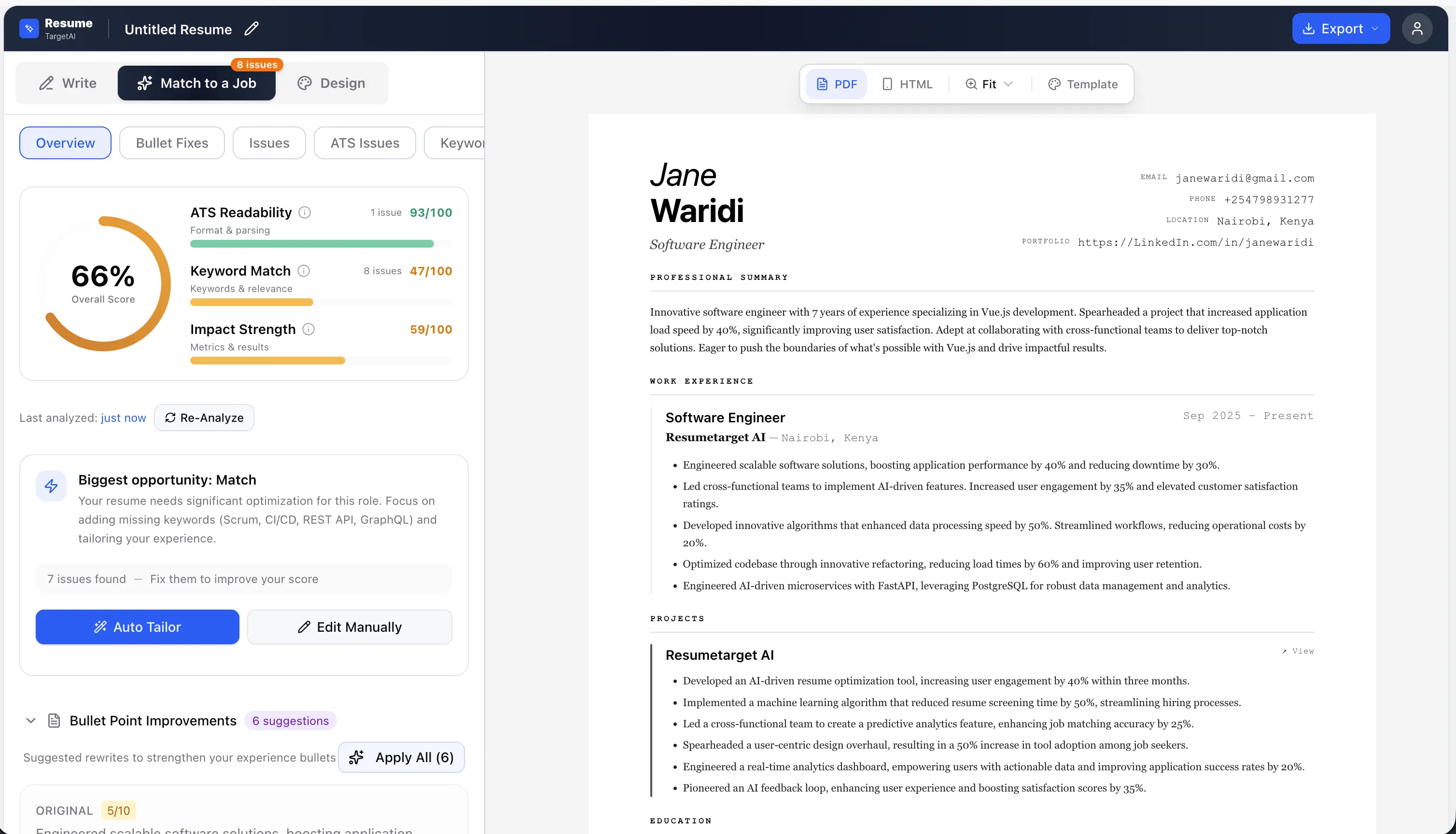Switch to the ATS Issues tab
Viewport: 1456px width, 834px height.
click(x=364, y=143)
